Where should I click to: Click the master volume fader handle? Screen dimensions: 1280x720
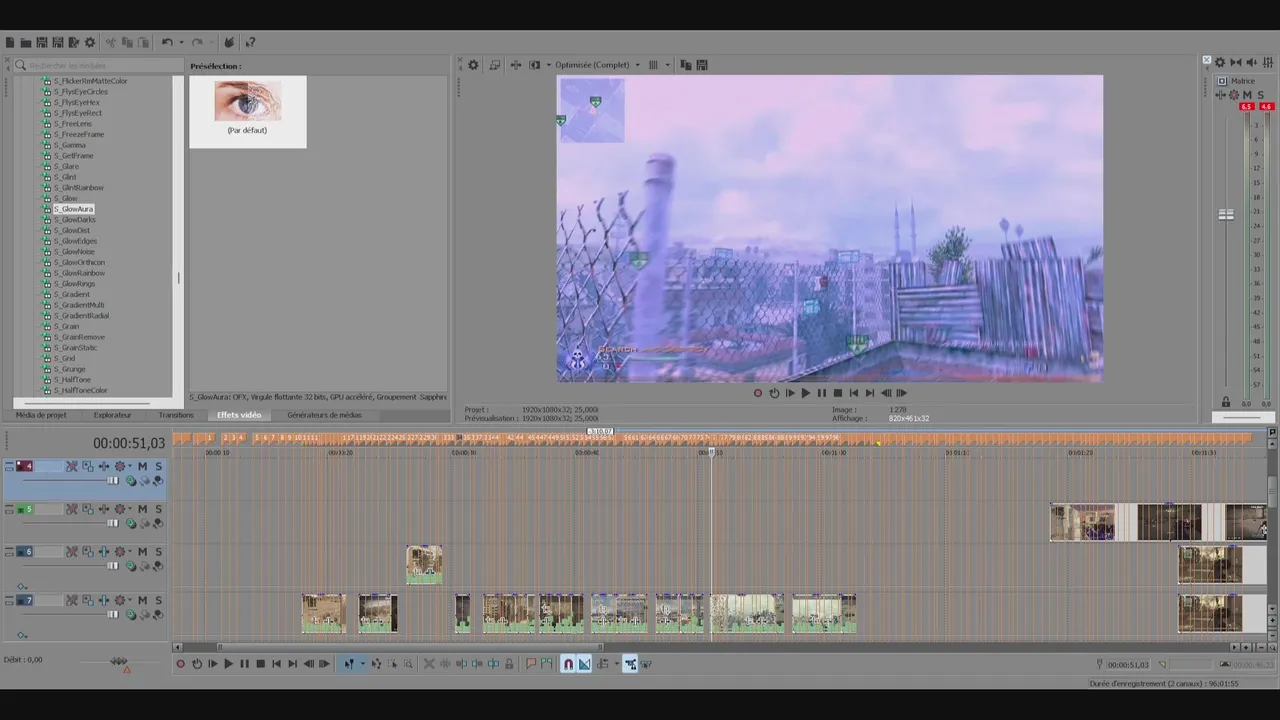click(x=1226, y=215)
